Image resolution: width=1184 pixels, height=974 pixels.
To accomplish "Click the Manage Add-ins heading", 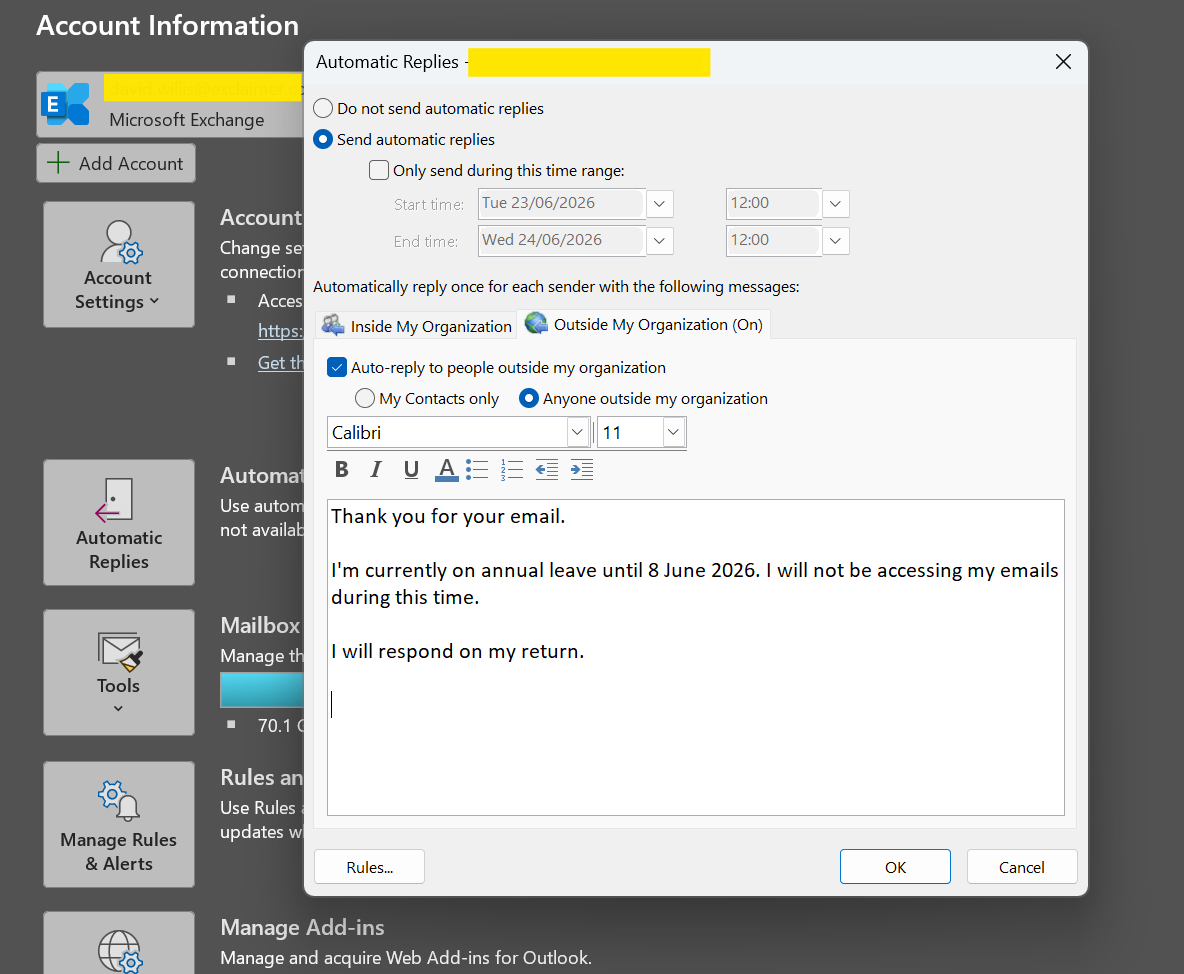I will point(302,927).
